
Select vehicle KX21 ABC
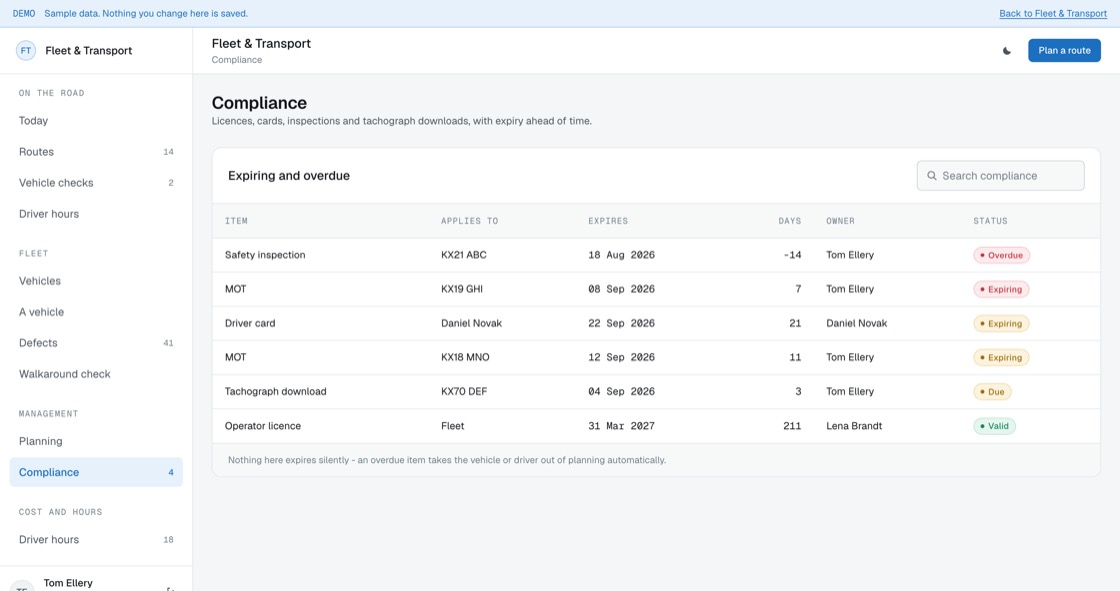[x=464, y=255]
